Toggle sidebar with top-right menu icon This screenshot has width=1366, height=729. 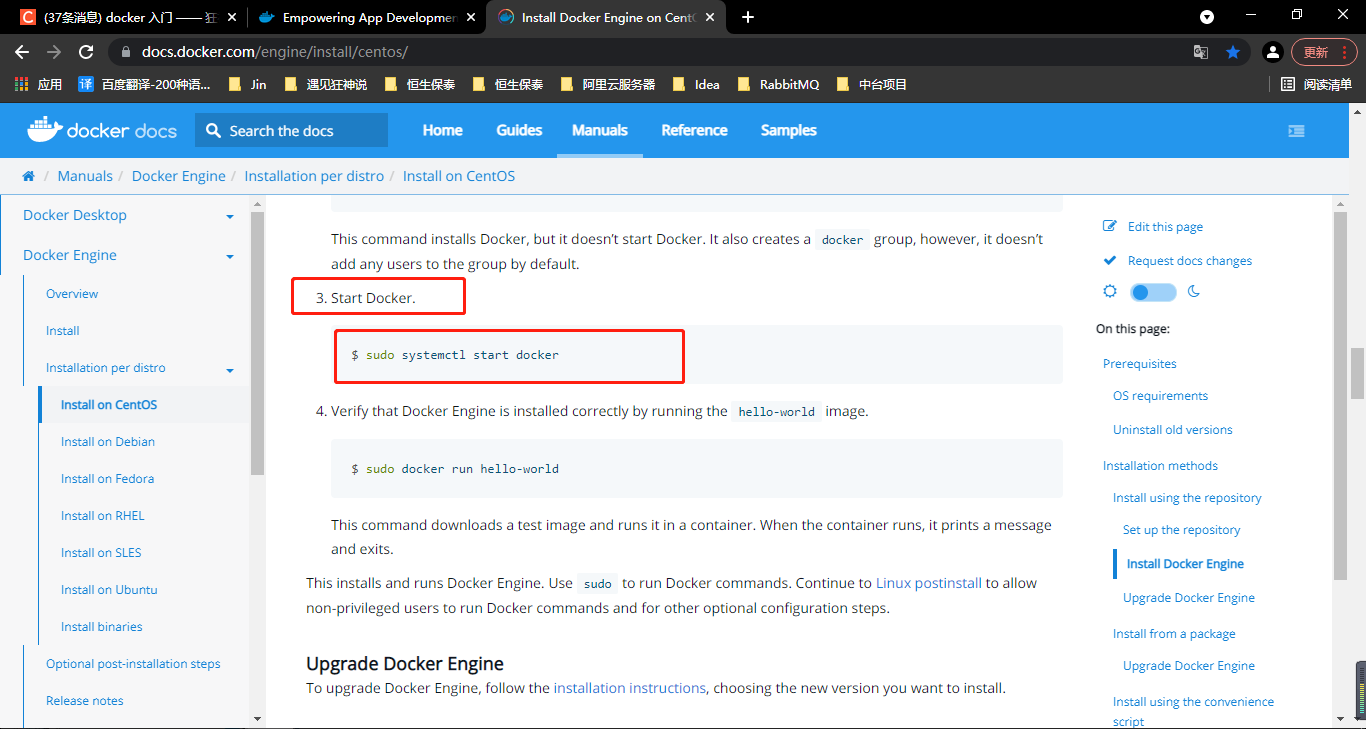tap(1296, 130)
